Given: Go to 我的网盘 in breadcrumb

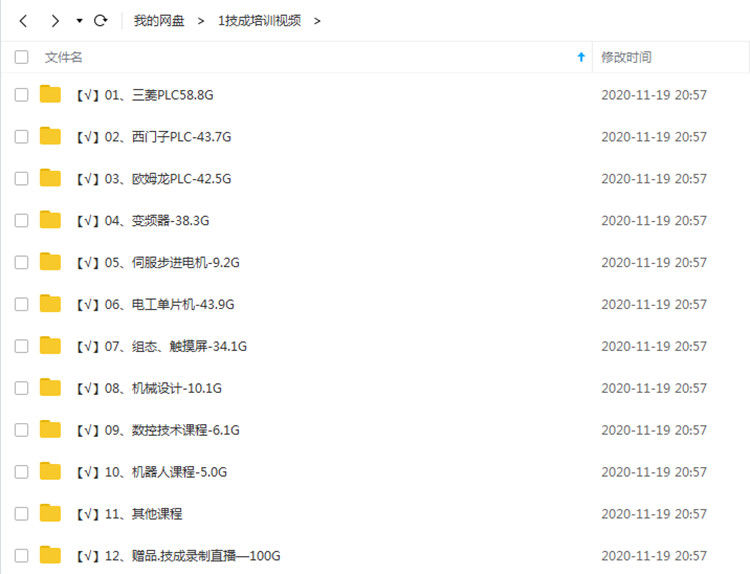Looking at the screenshot, I should 159,21.
